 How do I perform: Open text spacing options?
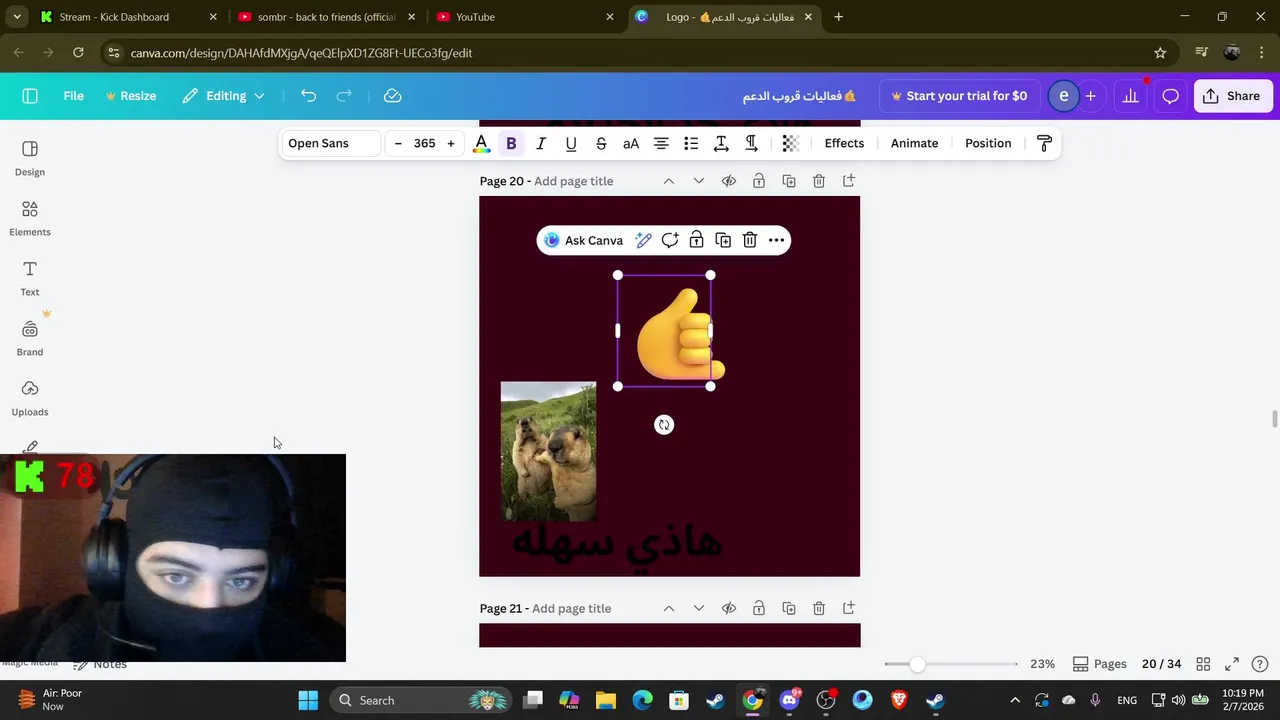coord(721,143)
